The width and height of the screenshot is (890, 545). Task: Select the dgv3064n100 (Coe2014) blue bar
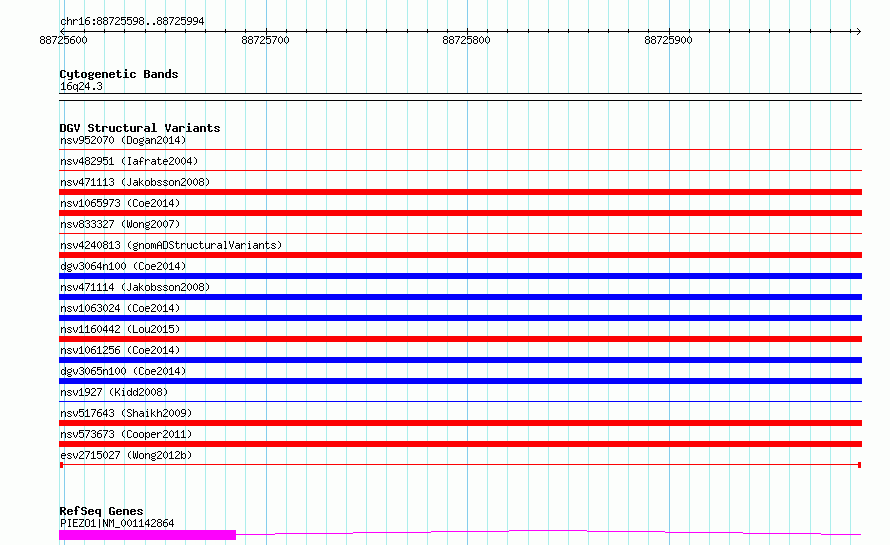[x=460, y=276]
